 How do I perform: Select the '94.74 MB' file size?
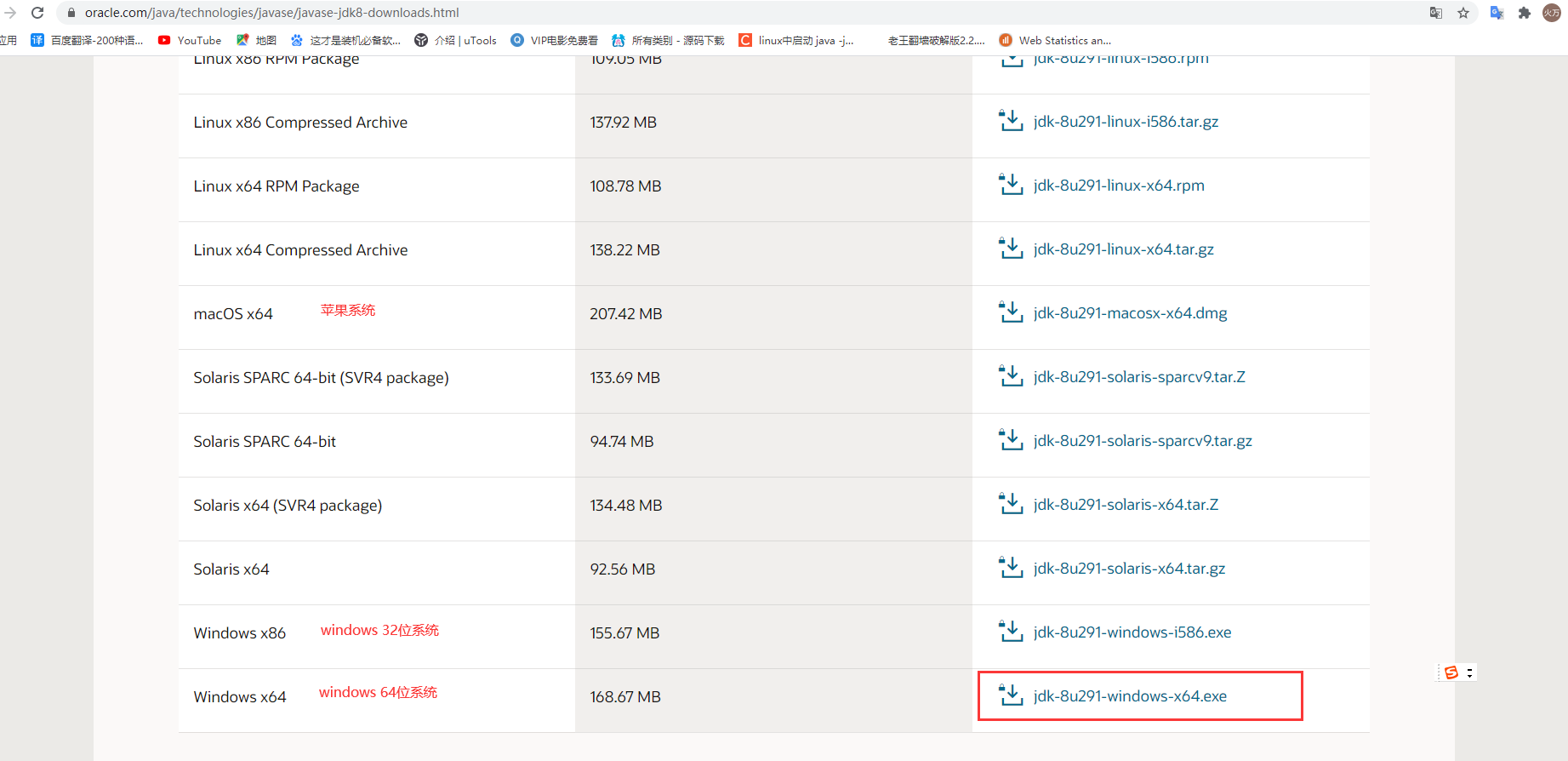point(622,442)
